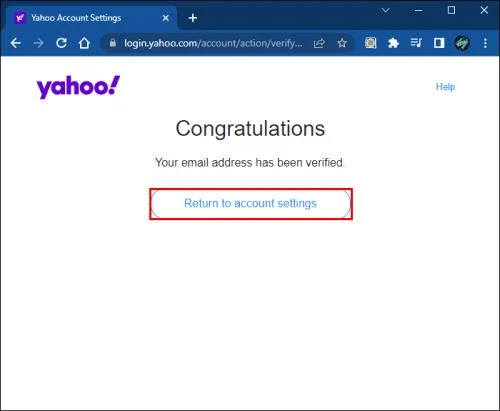Open the media control playlist icon

(416, 43)
